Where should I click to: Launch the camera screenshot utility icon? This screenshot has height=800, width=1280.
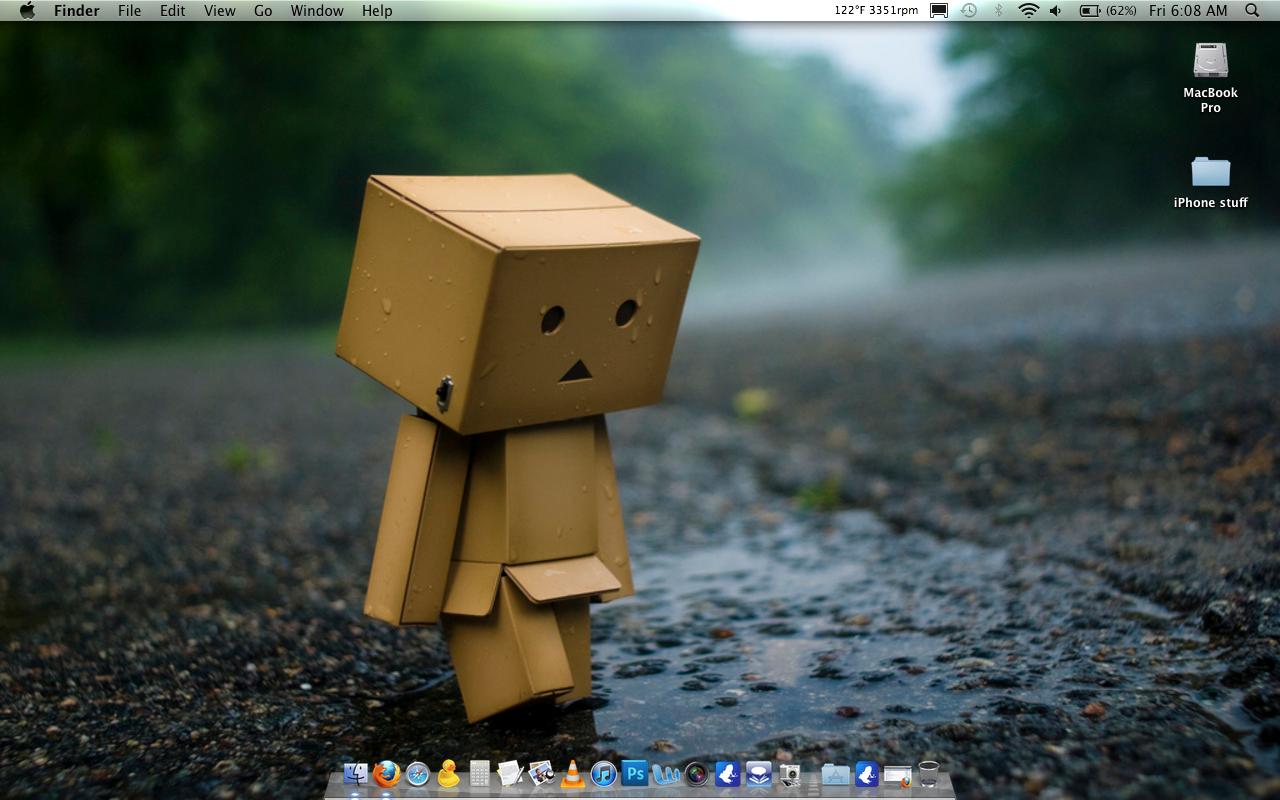(x=789, y=774)
